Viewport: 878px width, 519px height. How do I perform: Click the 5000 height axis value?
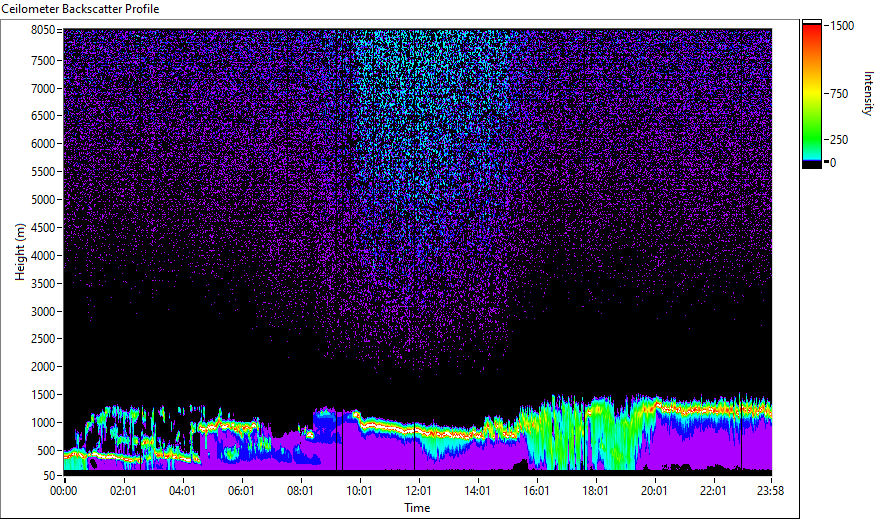(x=43, y=200)
